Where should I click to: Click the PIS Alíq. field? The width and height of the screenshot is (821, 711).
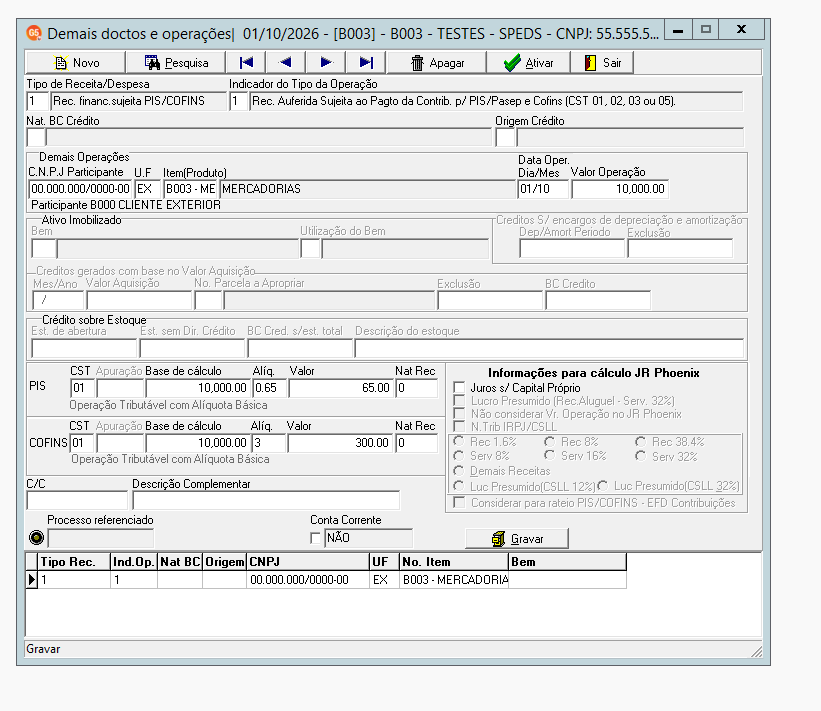point(270,388)
